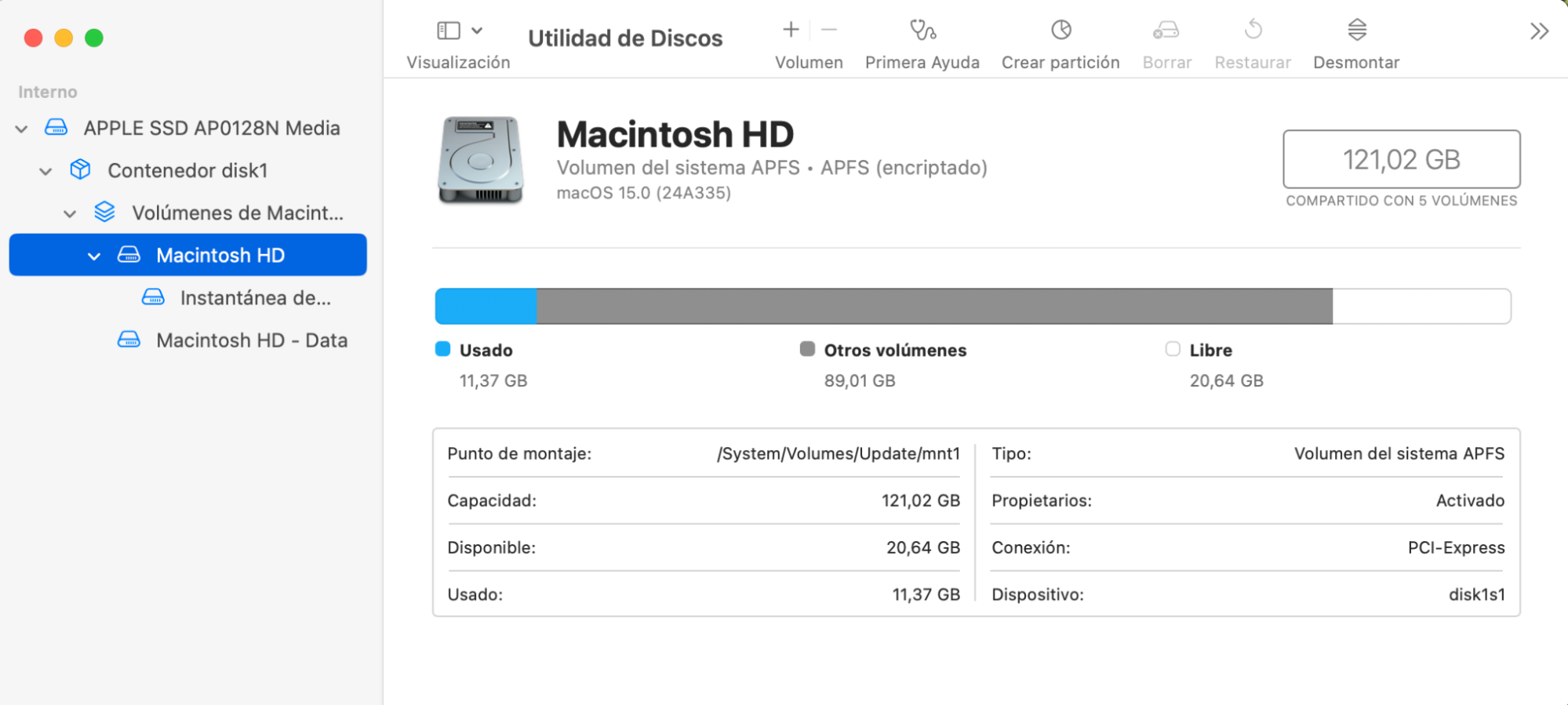Click the white Libre legend swatch

click(x=1173, y=349)
